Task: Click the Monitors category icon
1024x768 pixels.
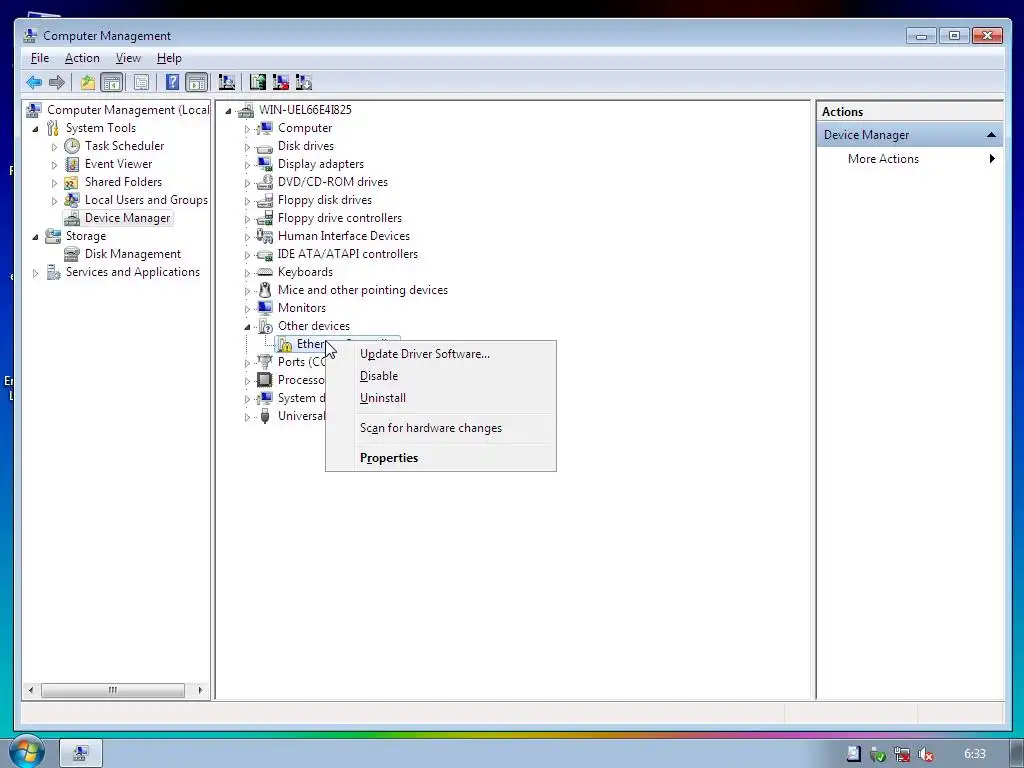Action: (264, 308)
